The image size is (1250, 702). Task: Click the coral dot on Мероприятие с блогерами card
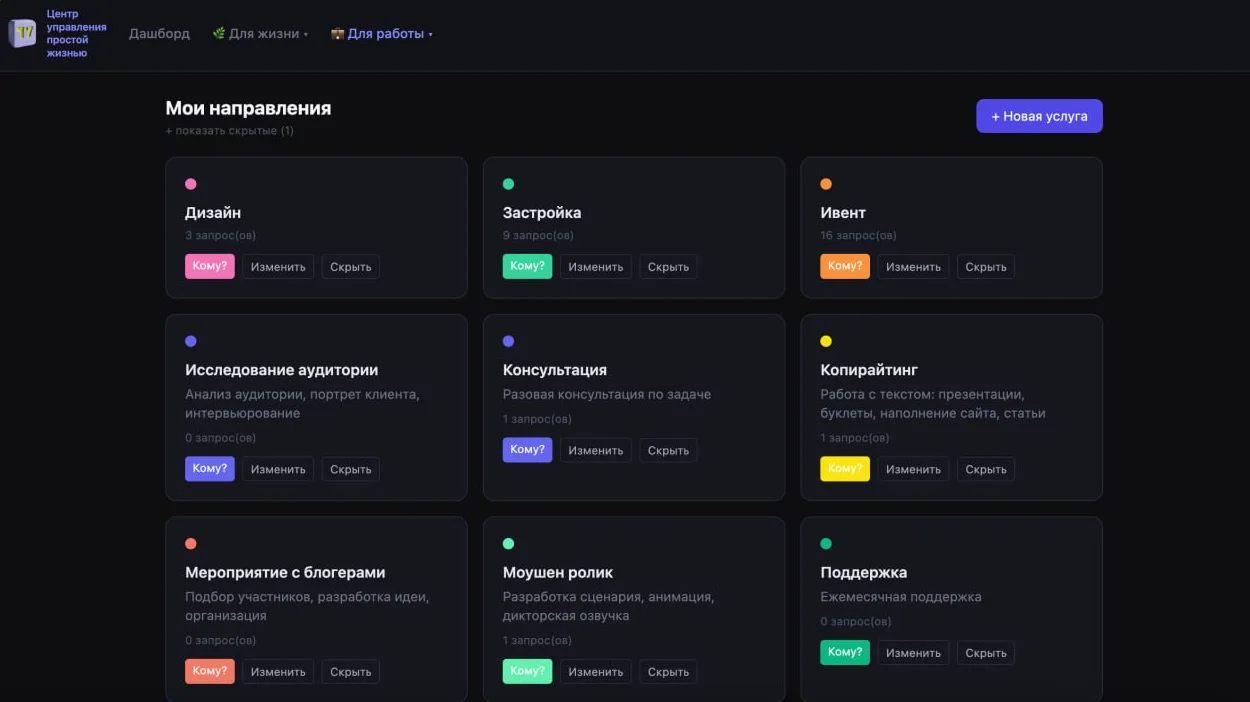[191, 544]
